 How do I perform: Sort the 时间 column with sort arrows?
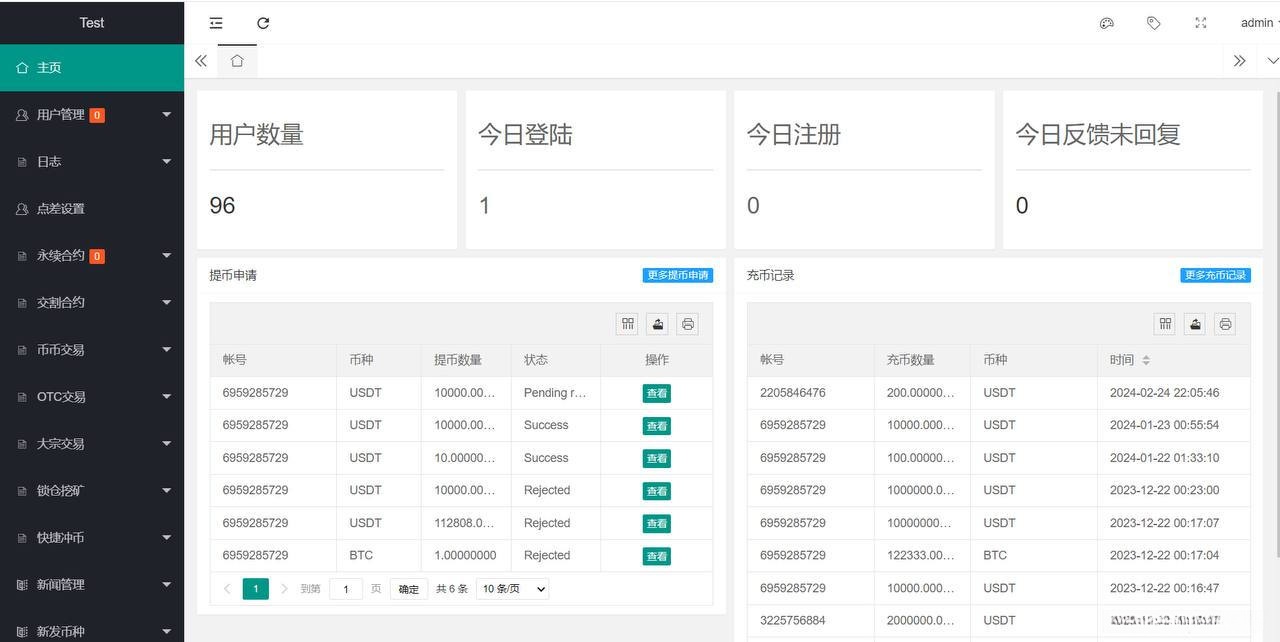click(x=1146, y=360)
